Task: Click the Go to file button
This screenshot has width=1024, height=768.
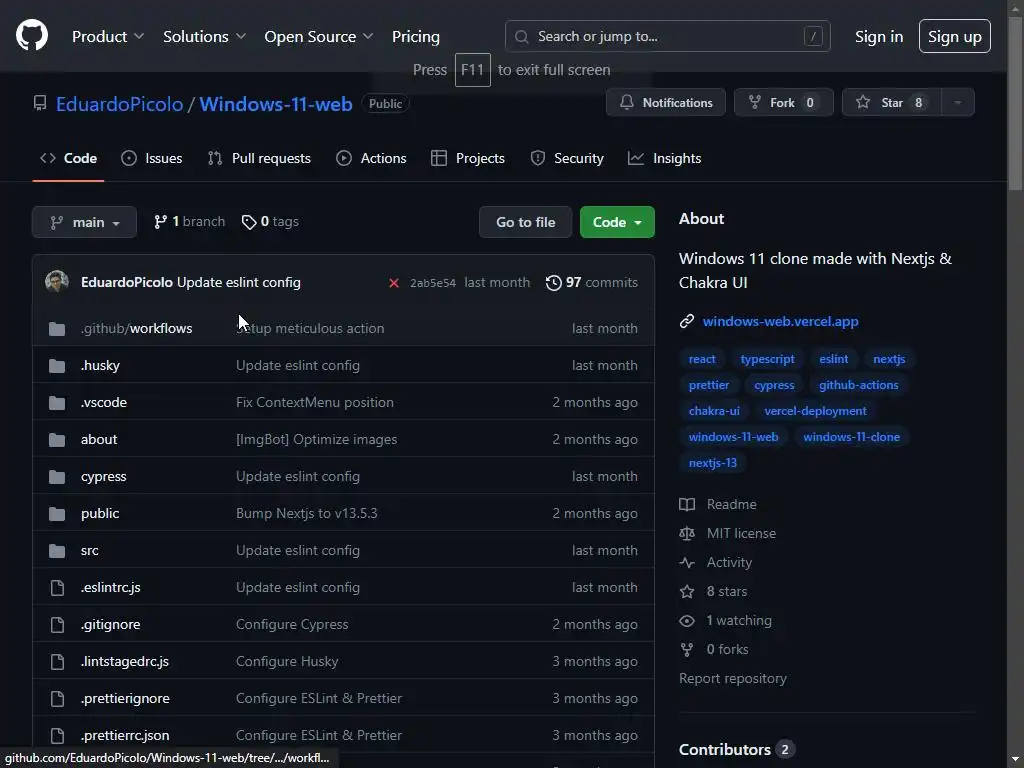Action: point(525,222)
